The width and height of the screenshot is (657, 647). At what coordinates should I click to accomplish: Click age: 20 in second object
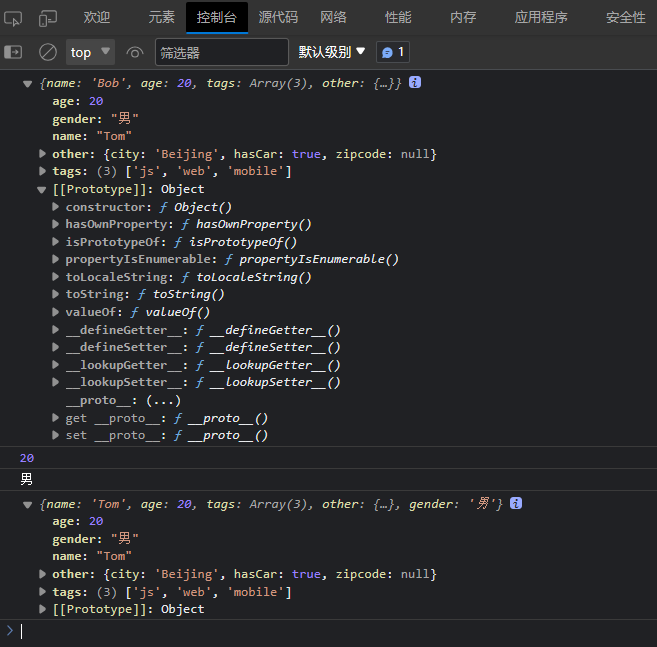[x=78, y=521]
